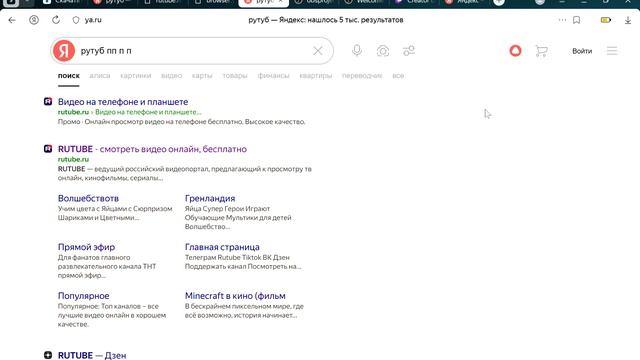This screenshot has width=640, height=360.
Task: Start voice search with the microphone icon
Action: (x=357, y=51)
